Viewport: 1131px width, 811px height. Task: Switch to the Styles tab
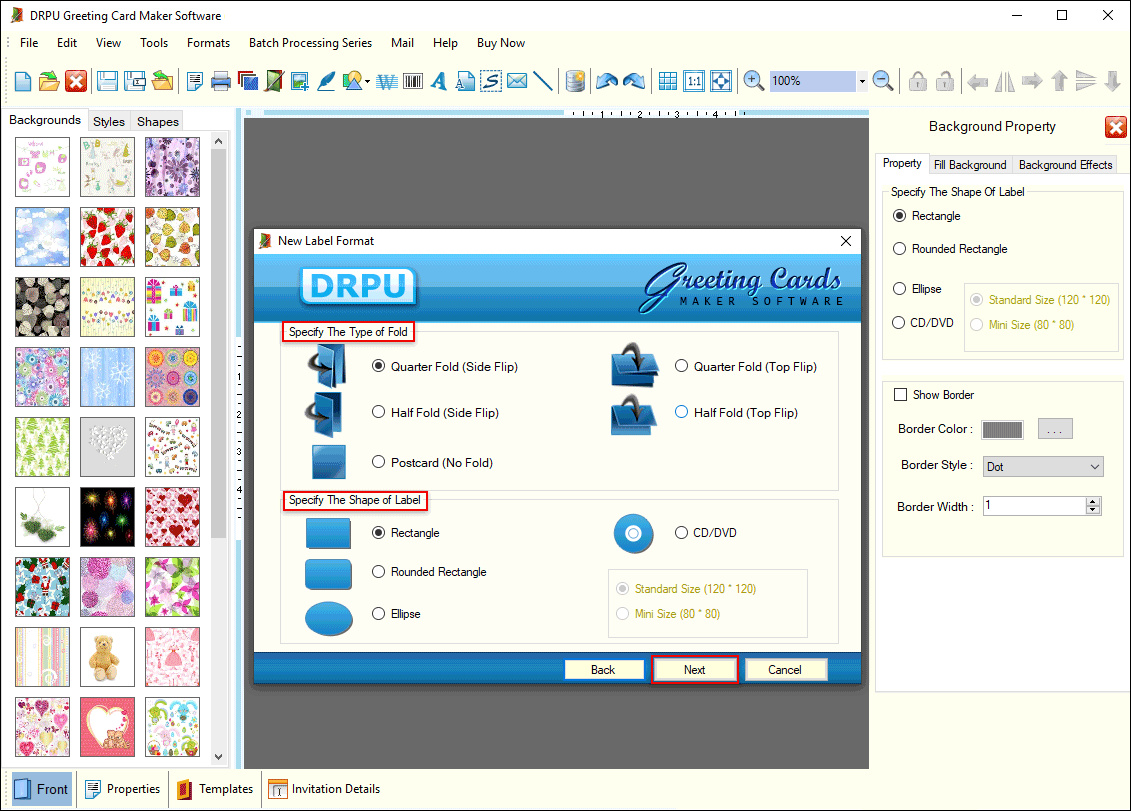click(x=109, y=121)
